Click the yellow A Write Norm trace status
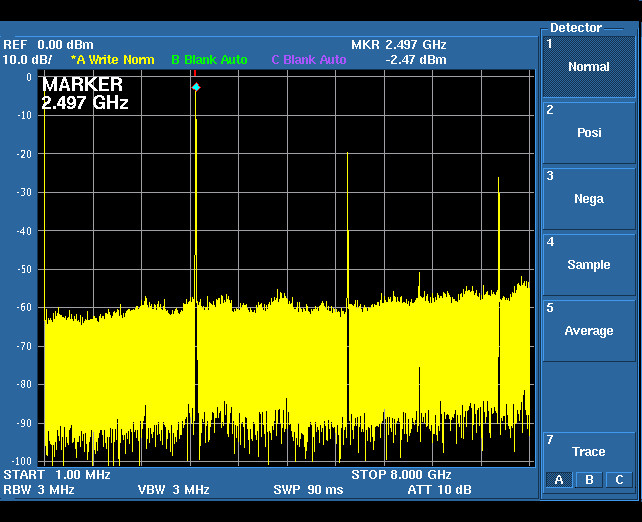 point(113,60)
